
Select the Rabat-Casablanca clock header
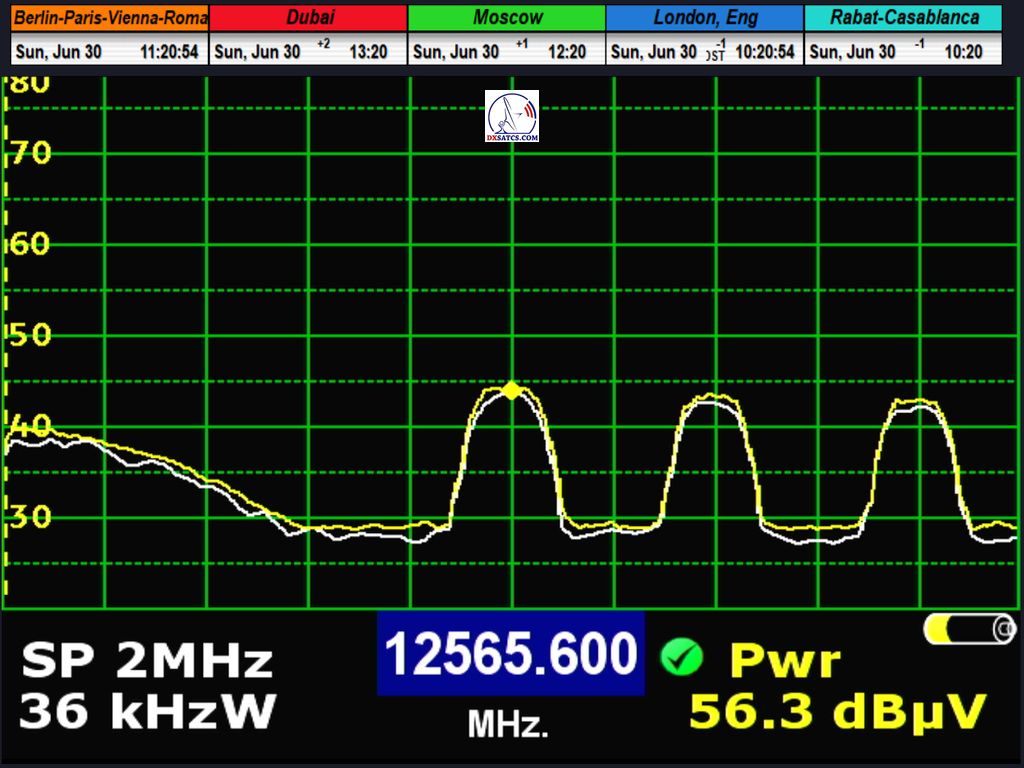point(904,18)
